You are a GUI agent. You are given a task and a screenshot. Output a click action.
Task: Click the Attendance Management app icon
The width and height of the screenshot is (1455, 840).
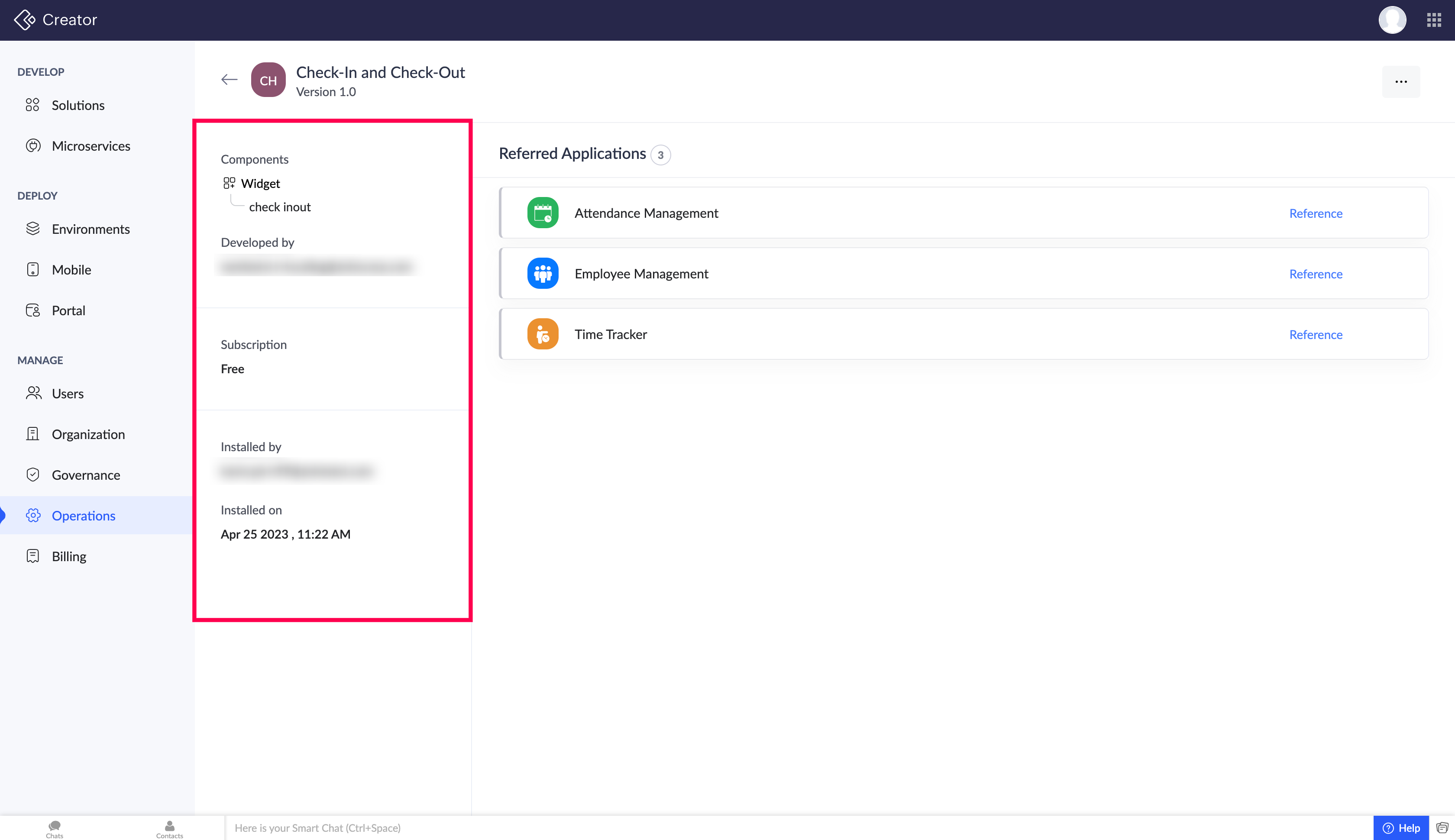(x=542, y=213)
